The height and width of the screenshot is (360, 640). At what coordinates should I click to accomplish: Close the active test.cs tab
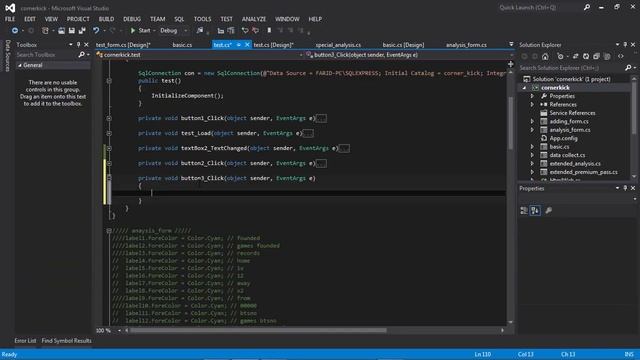pyautogui.click(x=247, y=45)
